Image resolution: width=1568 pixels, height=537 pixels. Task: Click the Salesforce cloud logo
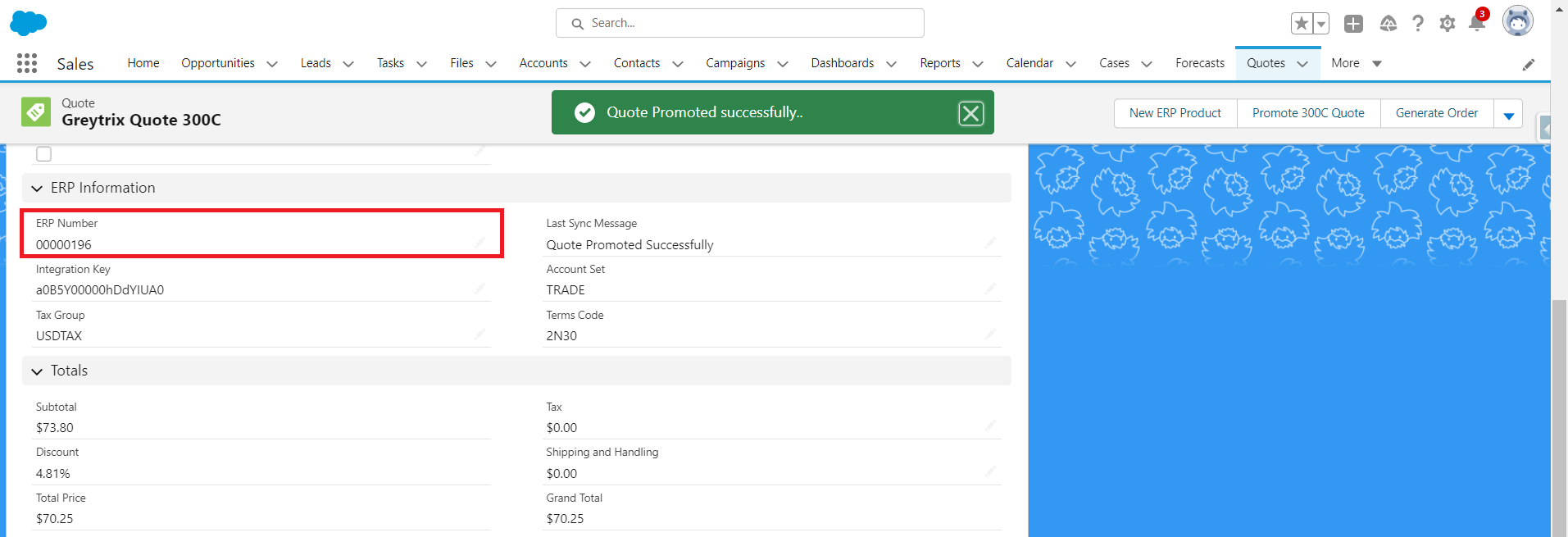point(28,23)
